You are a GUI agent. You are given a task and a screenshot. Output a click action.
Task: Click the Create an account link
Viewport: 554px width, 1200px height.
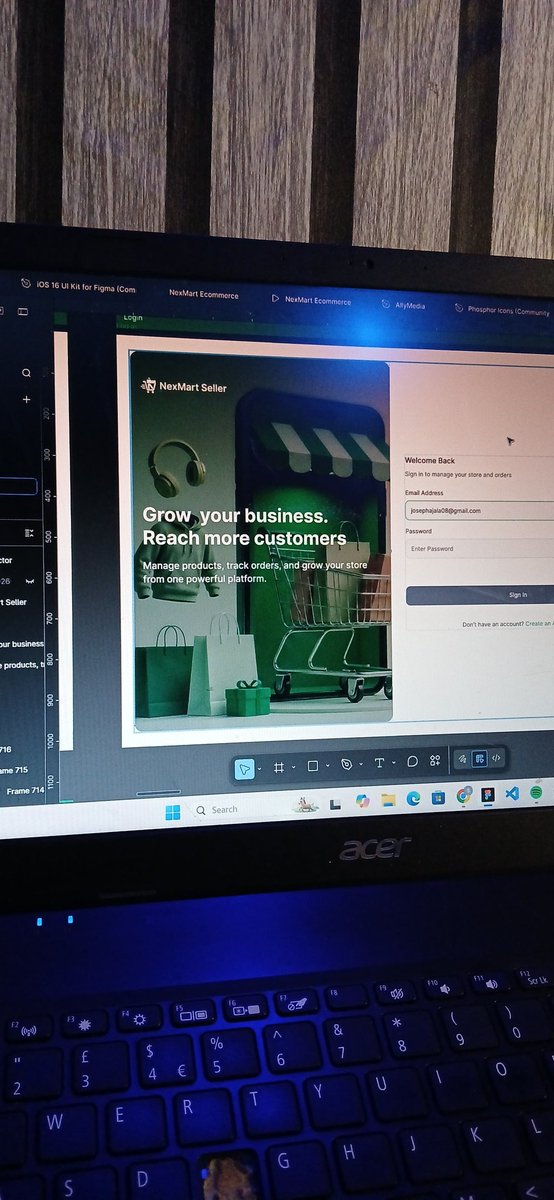(539, 623)
